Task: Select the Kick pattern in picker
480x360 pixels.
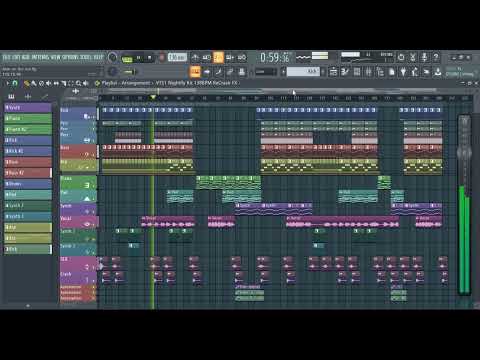Action: tap(28, 140)
